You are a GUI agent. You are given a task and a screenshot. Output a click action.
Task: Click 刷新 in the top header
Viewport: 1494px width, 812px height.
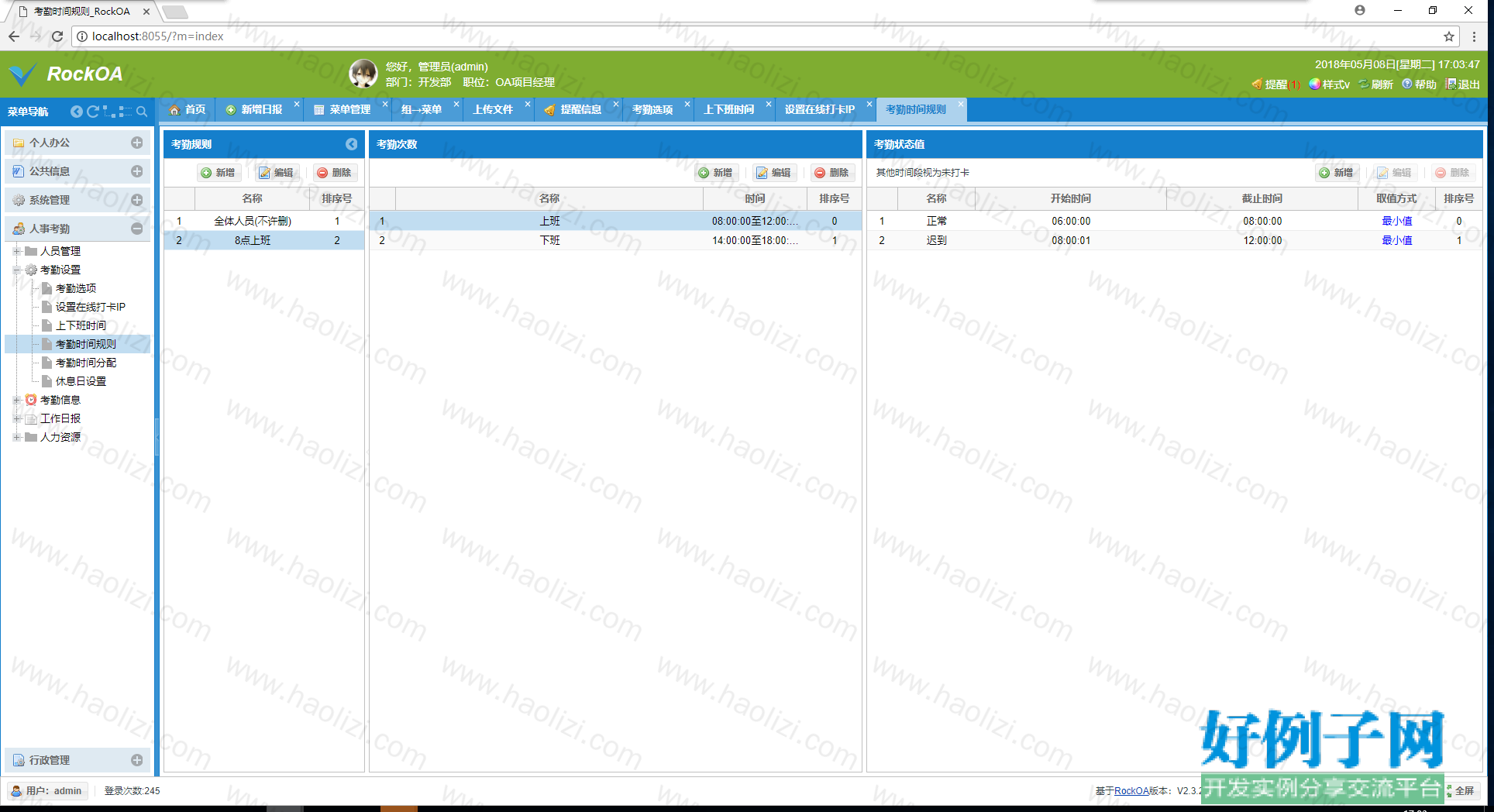click(1376, 84)
